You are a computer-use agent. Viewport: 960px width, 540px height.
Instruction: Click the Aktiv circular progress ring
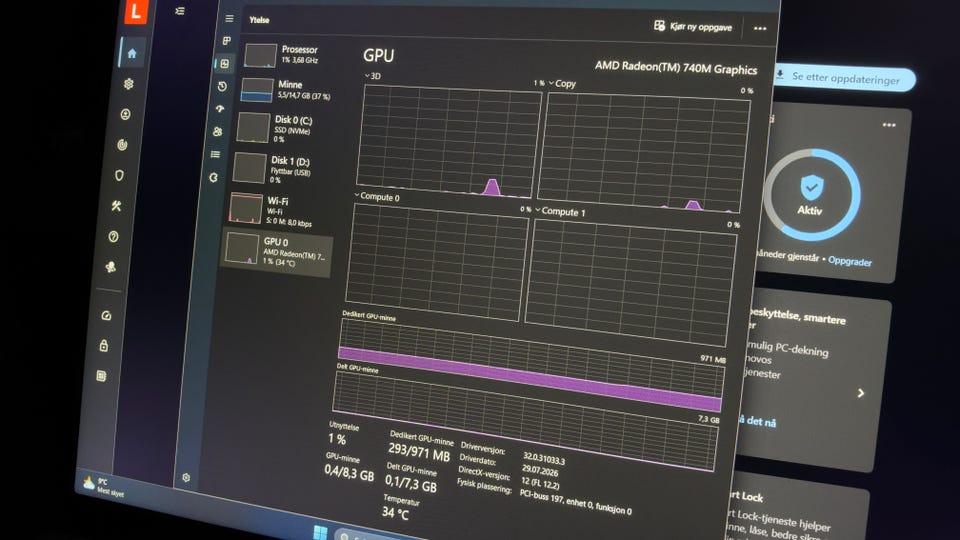pos(812,195)
